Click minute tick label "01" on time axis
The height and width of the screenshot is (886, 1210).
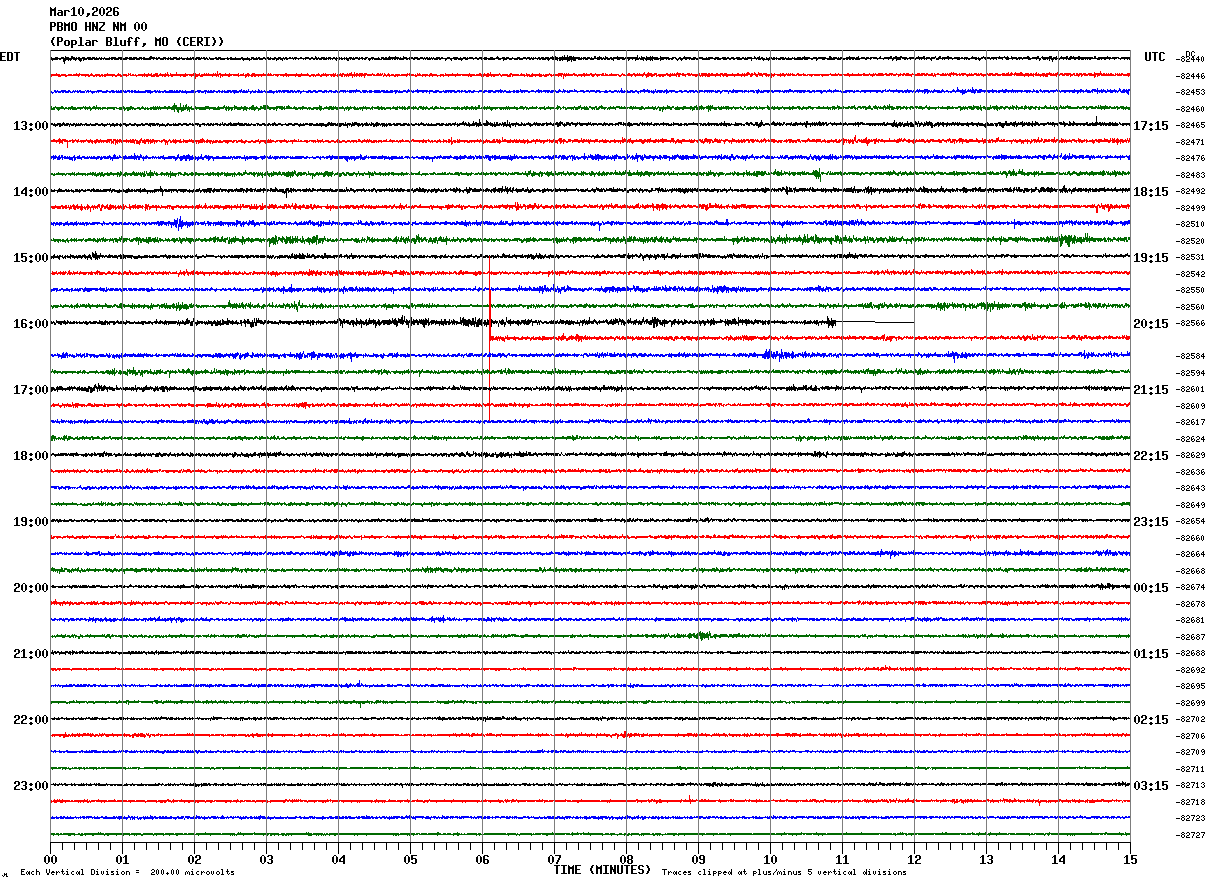coord(122,860)
